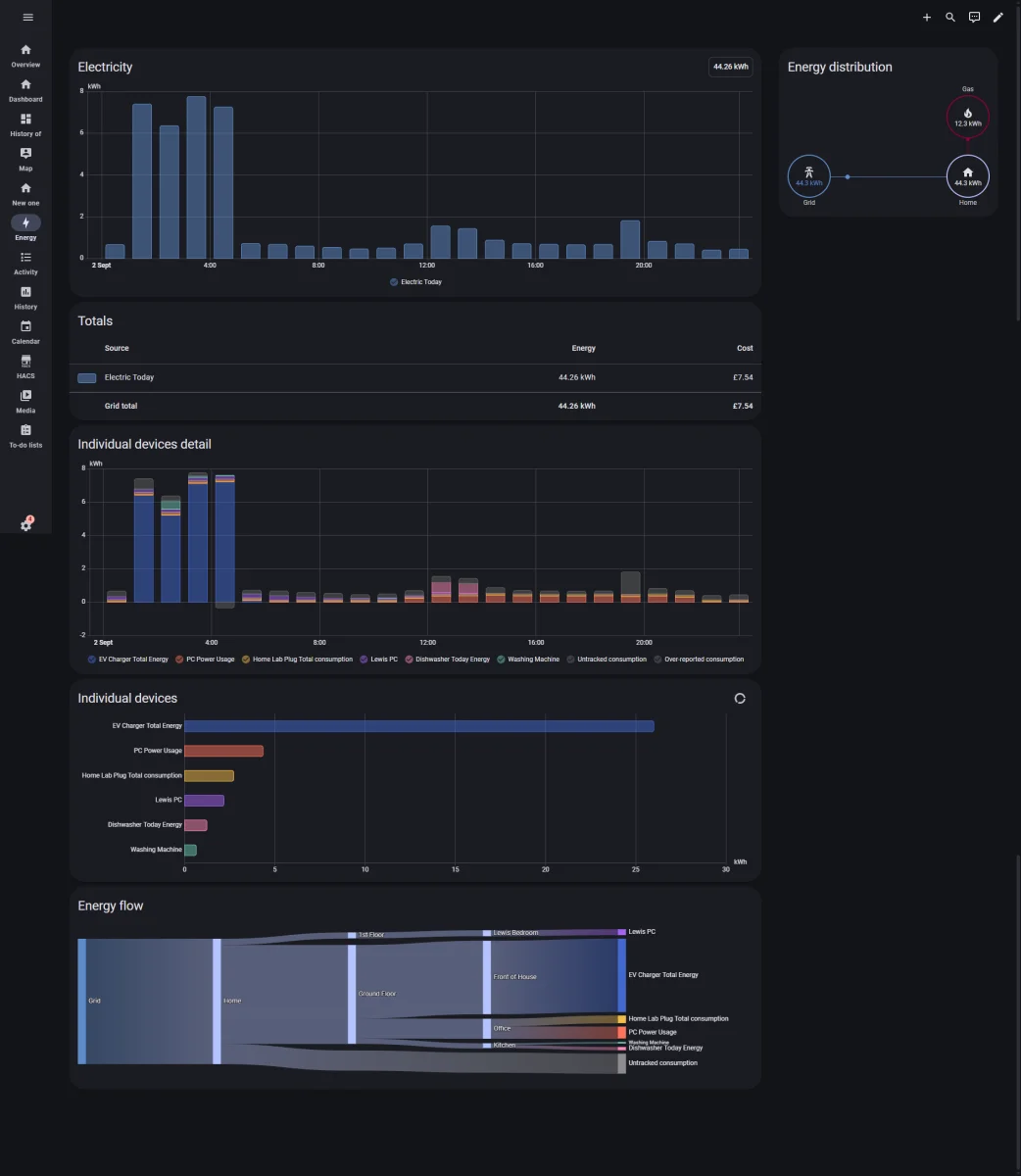Click the Front of House node in Energy flow
The height and width of the screenshot is (1176, 1021).
[x=487, y=977]
